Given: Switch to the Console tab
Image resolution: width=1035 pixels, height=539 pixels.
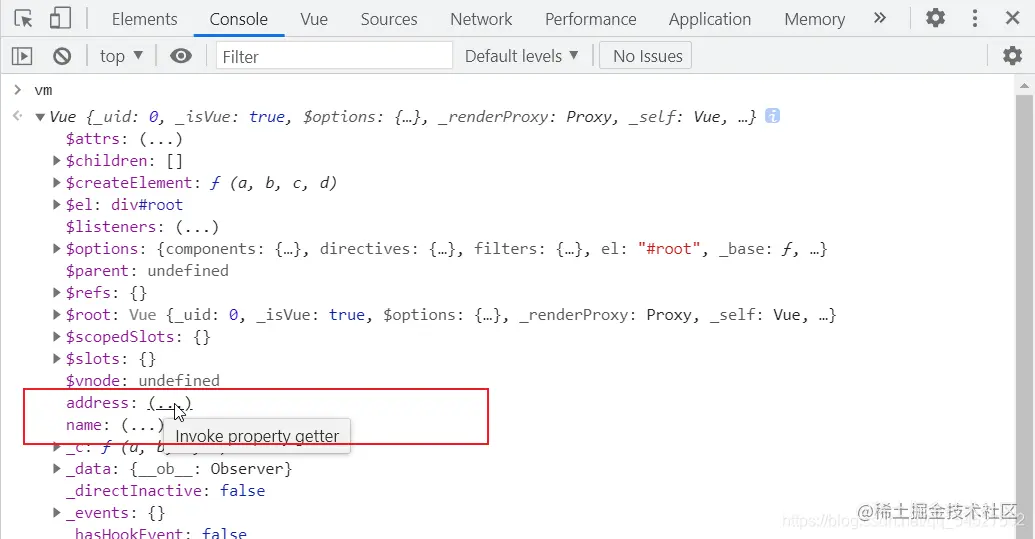Looking at the screenshot, I should click(x=238, y=19).
